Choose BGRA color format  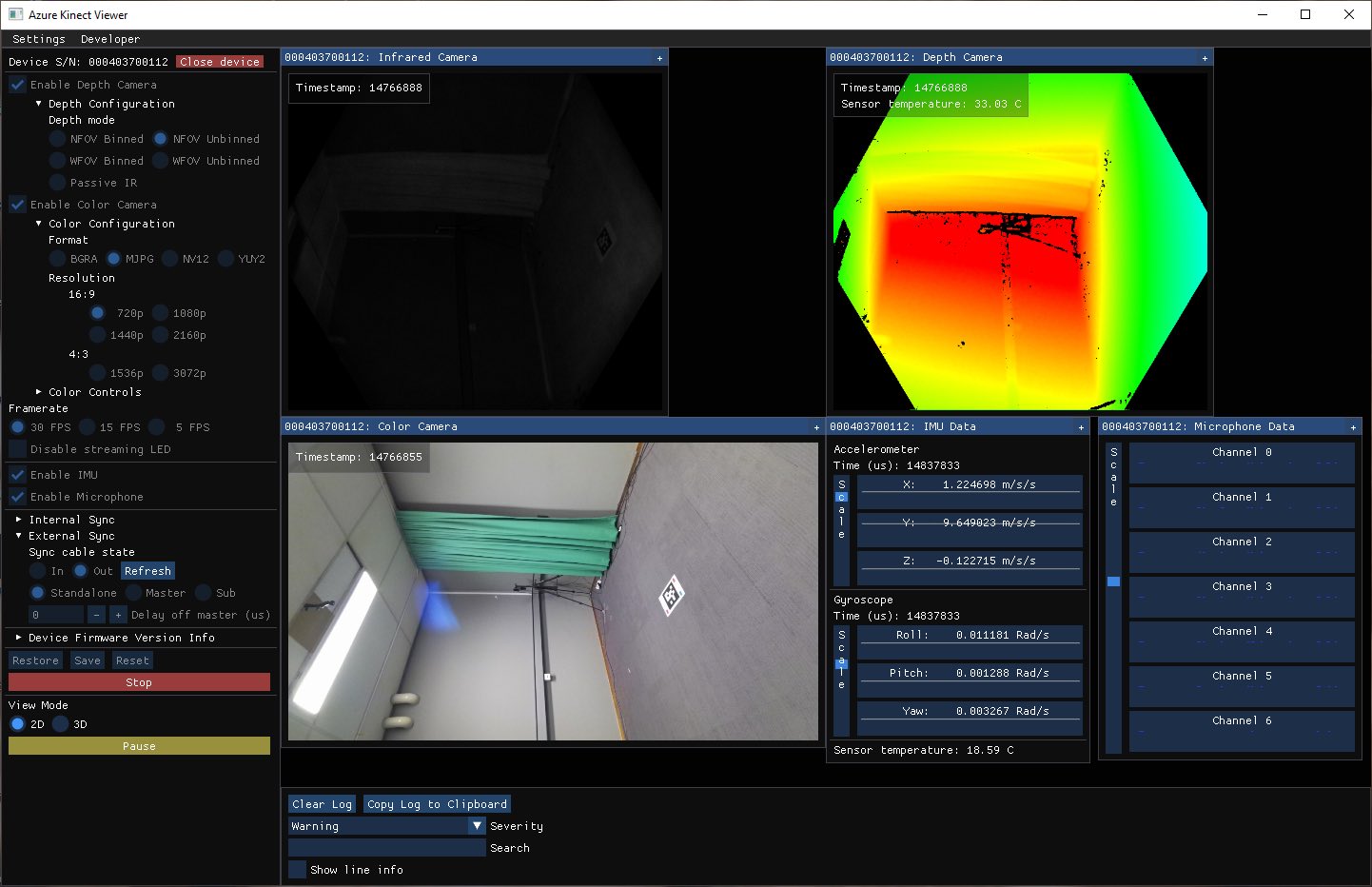(x=57, y=259)
